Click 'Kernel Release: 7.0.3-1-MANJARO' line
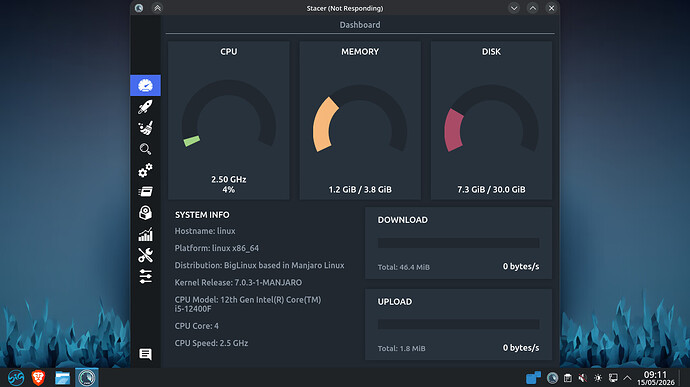 pos(238,282)
